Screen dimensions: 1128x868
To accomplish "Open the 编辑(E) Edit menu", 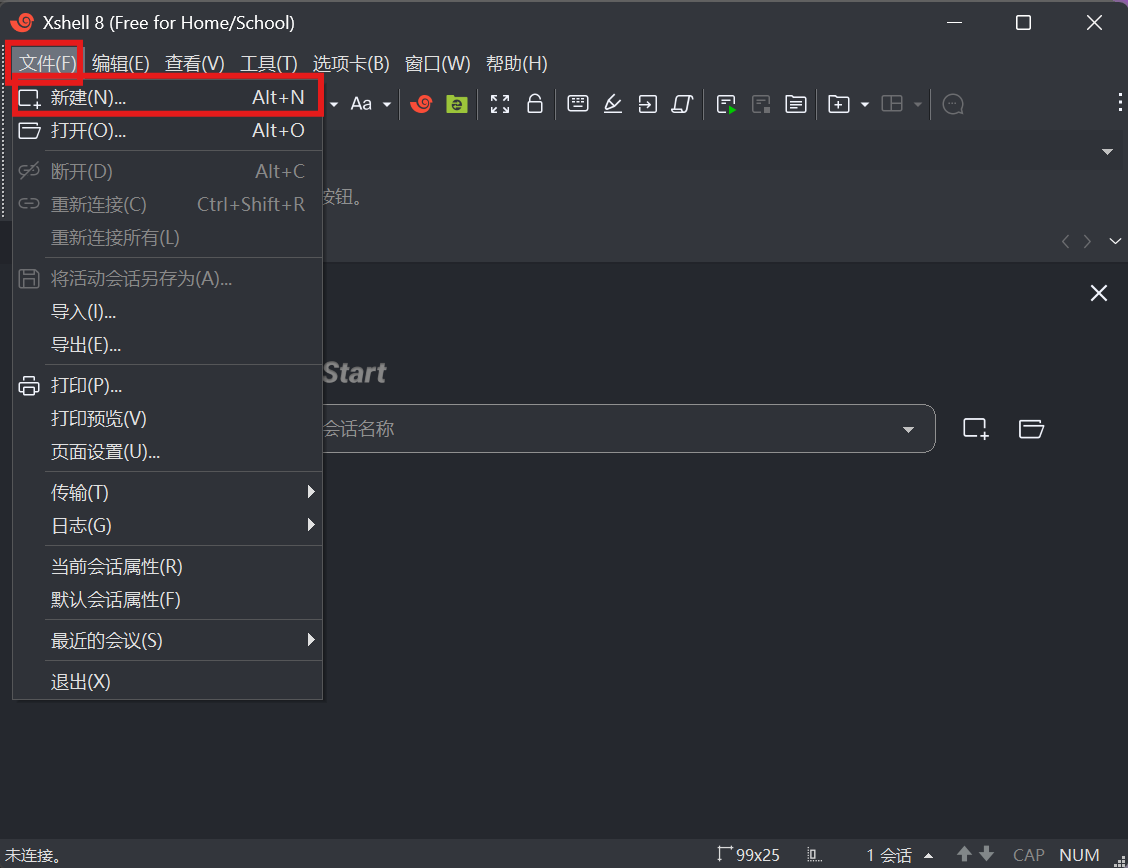I will (x=120, y=64).
